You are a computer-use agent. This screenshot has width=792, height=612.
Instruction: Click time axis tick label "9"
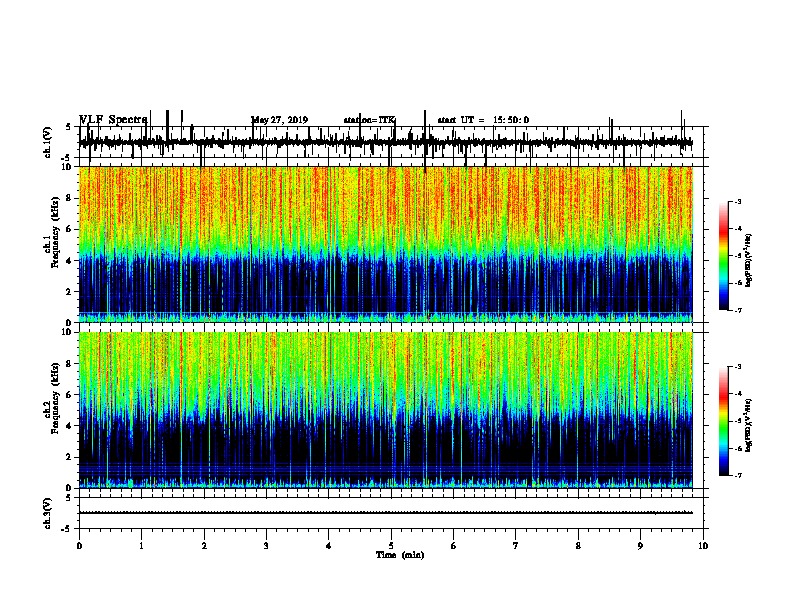pos(640,546)
